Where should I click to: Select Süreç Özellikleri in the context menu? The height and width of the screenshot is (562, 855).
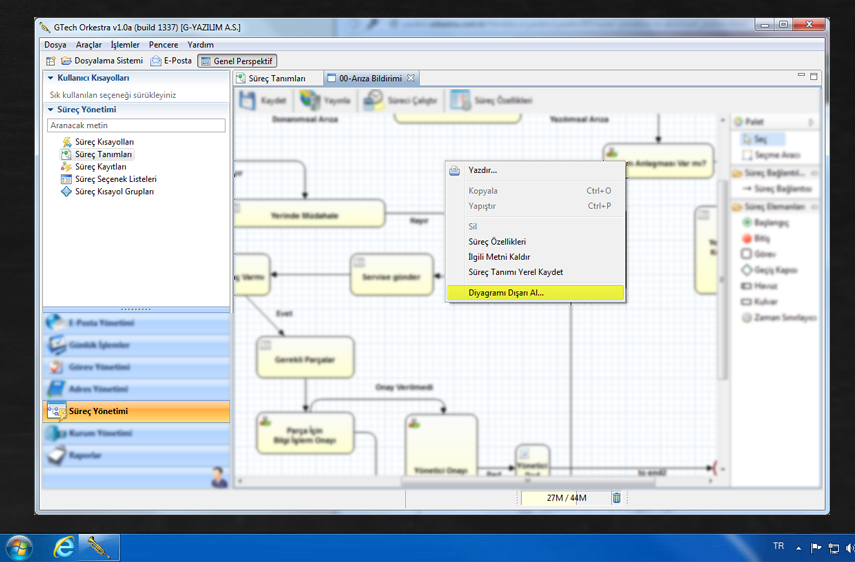click(497, 242)
